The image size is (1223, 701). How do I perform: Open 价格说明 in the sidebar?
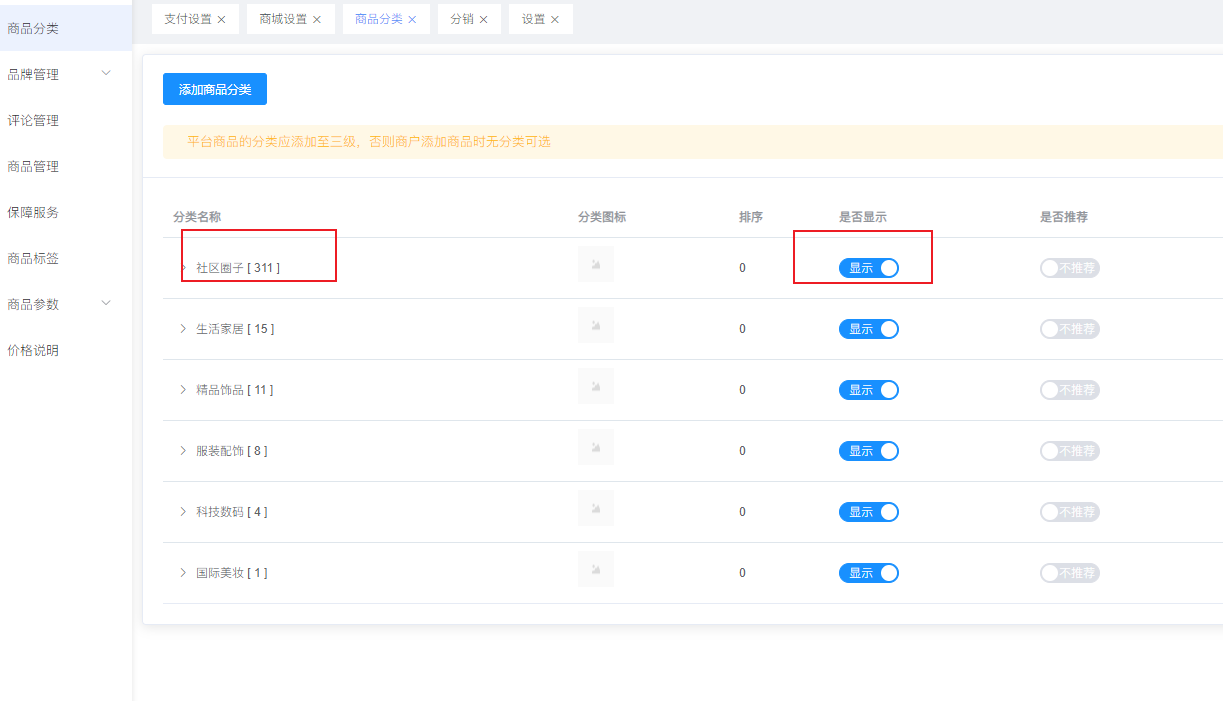click(x=66, y=350)
